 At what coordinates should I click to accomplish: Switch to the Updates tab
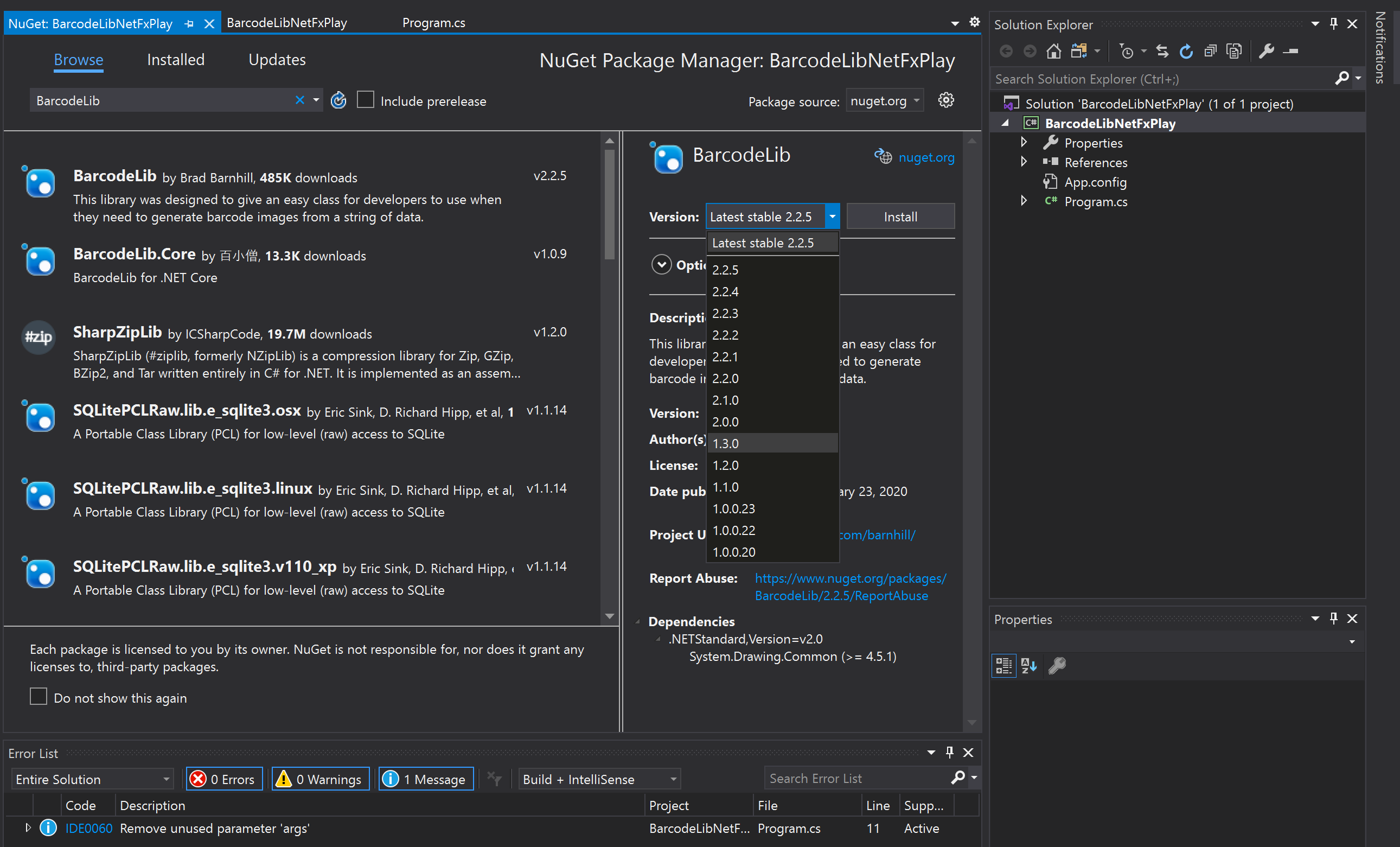click(277, 59)
